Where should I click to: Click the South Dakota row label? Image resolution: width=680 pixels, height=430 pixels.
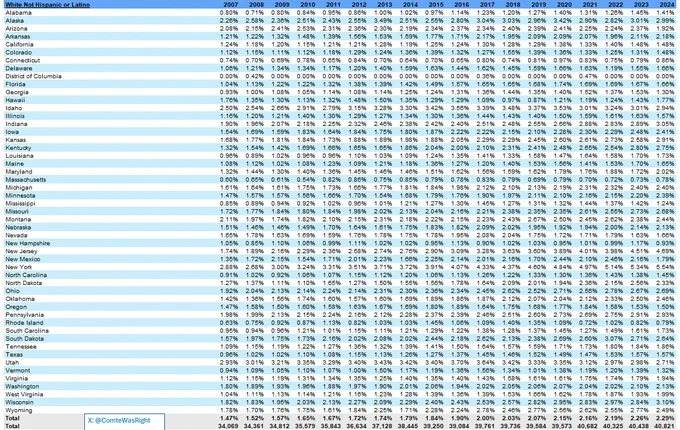(24, 339)
